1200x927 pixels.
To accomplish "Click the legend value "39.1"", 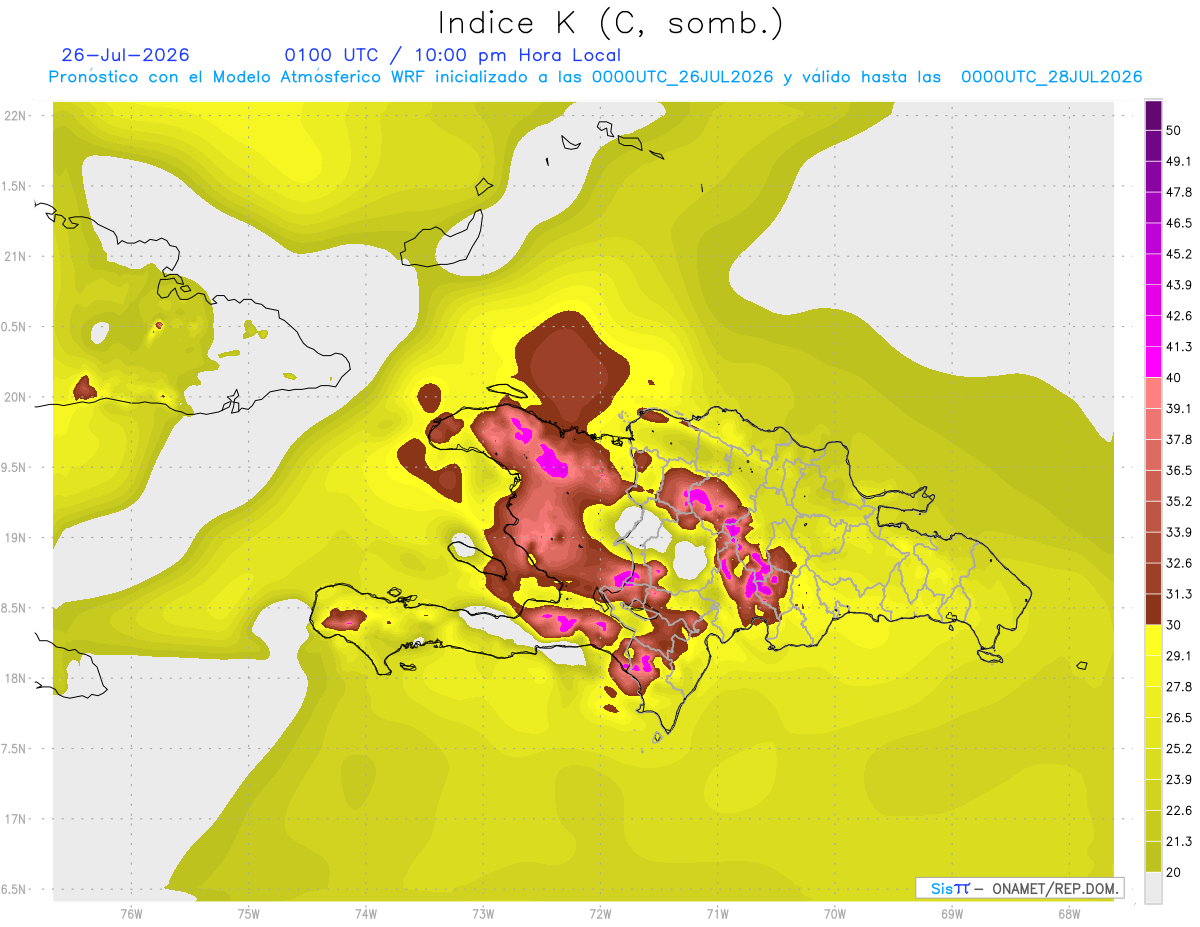I will tap(1179, 408).
